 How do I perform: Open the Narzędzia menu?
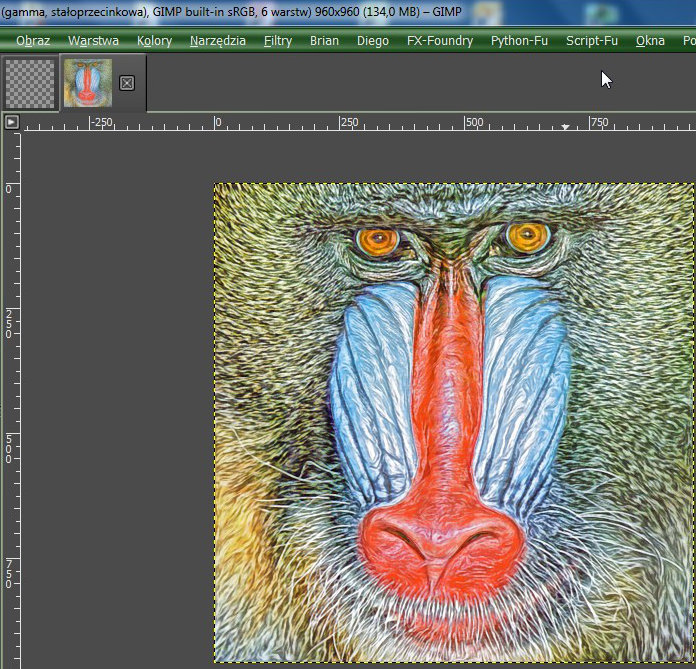point(218,41)
